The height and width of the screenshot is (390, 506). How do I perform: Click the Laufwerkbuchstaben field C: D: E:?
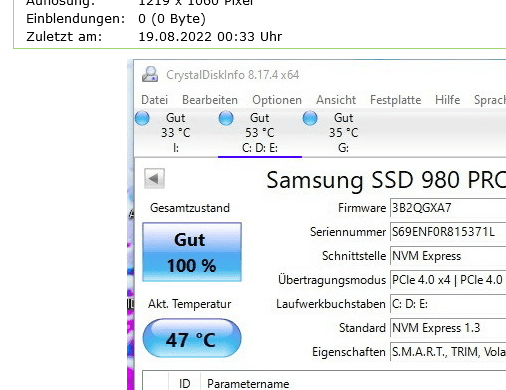click(x=448, y=304)
